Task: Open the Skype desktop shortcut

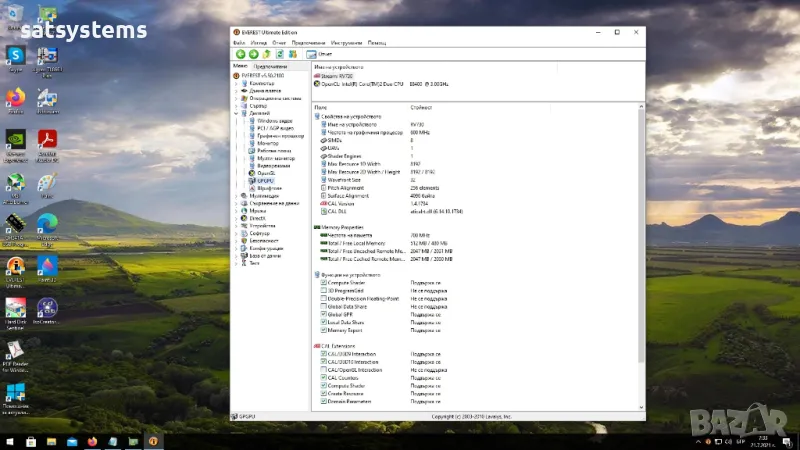Action: [16, 56]
